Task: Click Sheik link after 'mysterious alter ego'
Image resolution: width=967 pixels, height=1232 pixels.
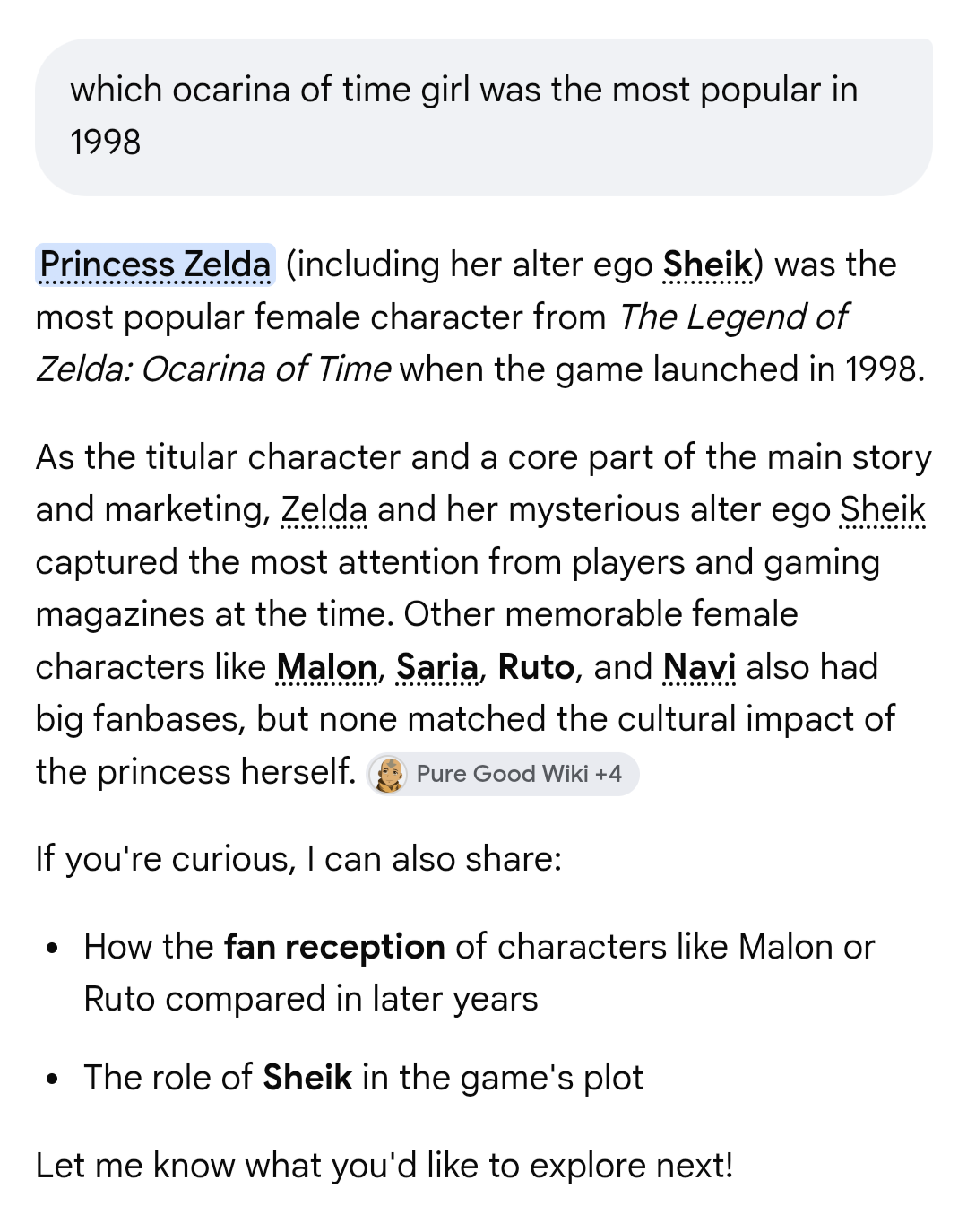Action: point(882,509)
